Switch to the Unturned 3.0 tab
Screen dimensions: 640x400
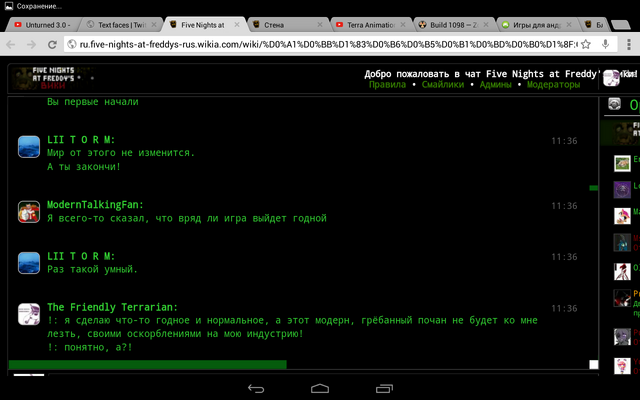(x=43, y=25)
